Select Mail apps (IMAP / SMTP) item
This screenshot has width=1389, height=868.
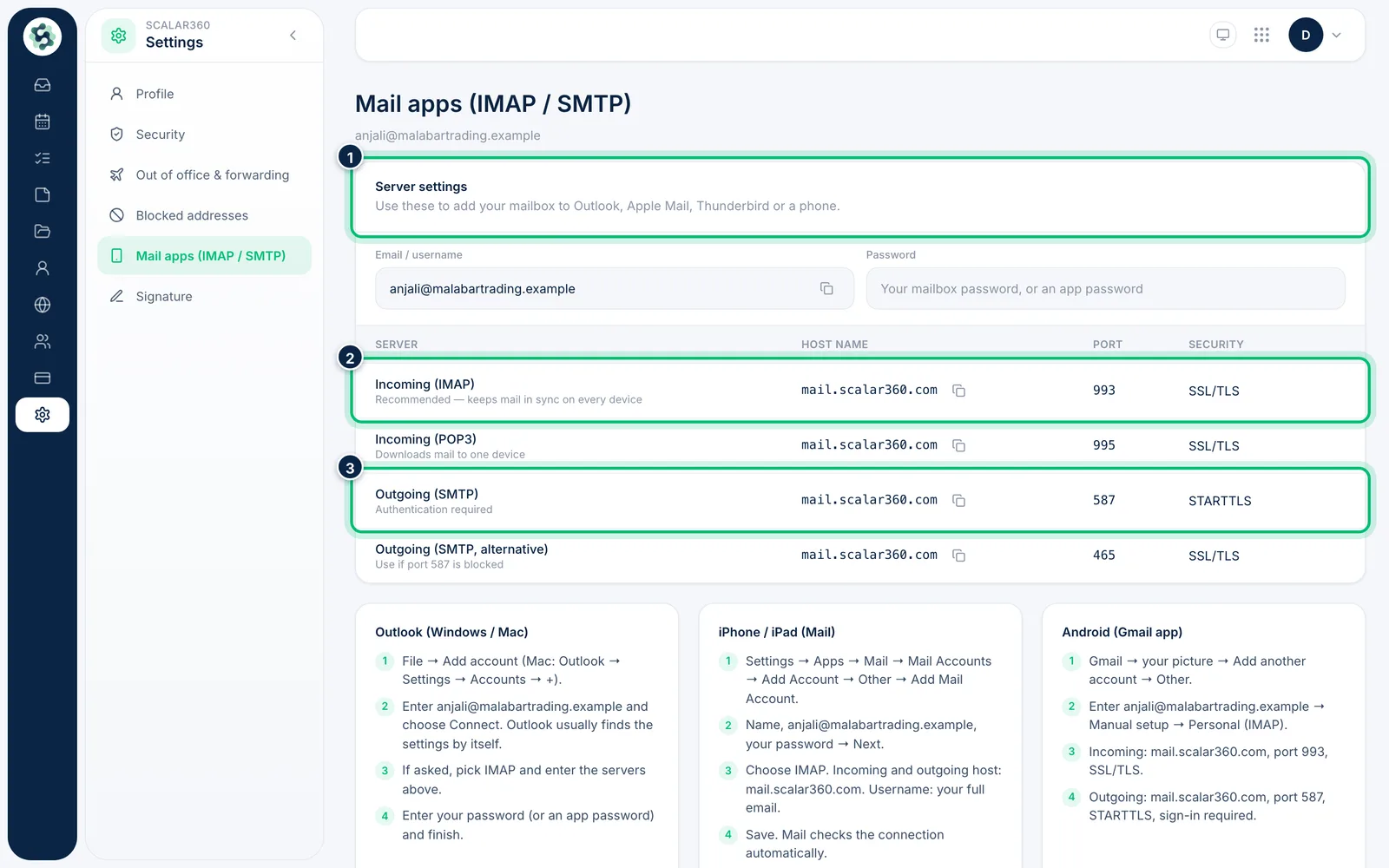tap(204, 256)
